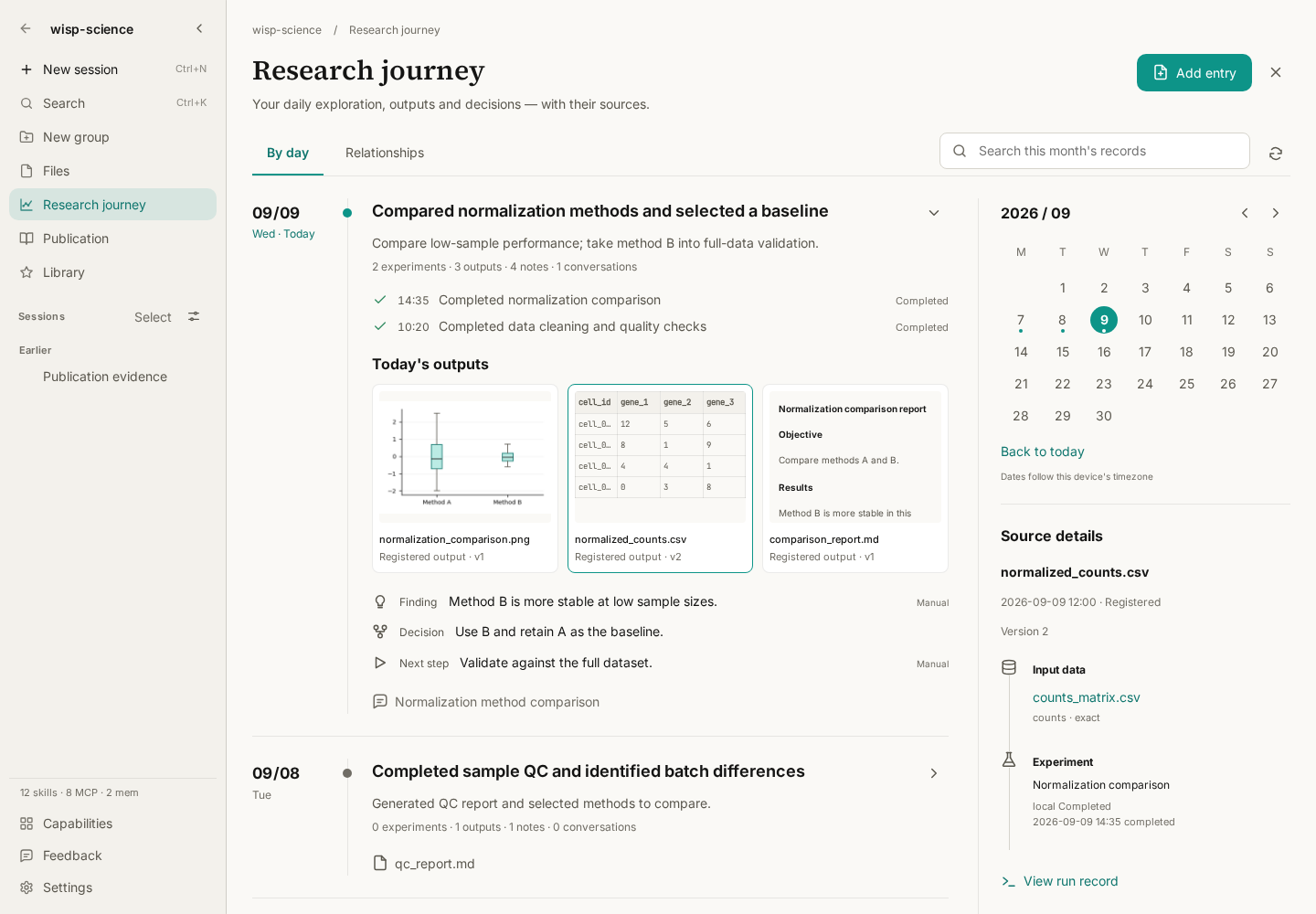Click the Input data database icon
Viewport: 1316px width, 914px height.
[1009, 667]
